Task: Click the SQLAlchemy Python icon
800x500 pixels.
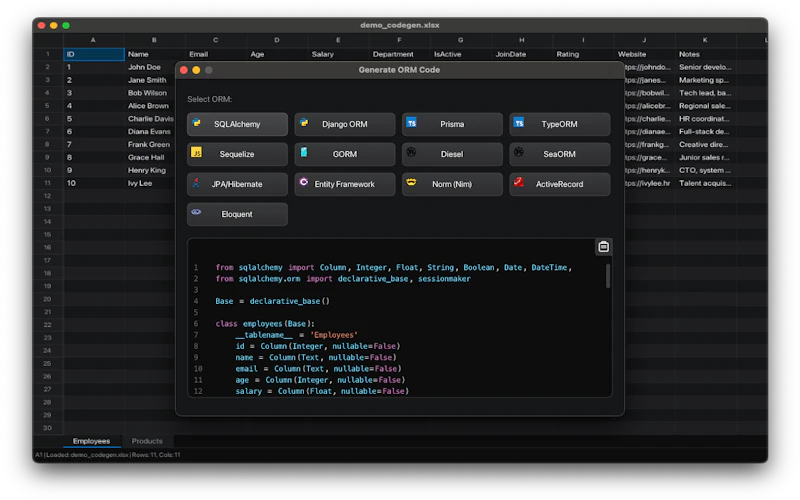Action: 196,123
